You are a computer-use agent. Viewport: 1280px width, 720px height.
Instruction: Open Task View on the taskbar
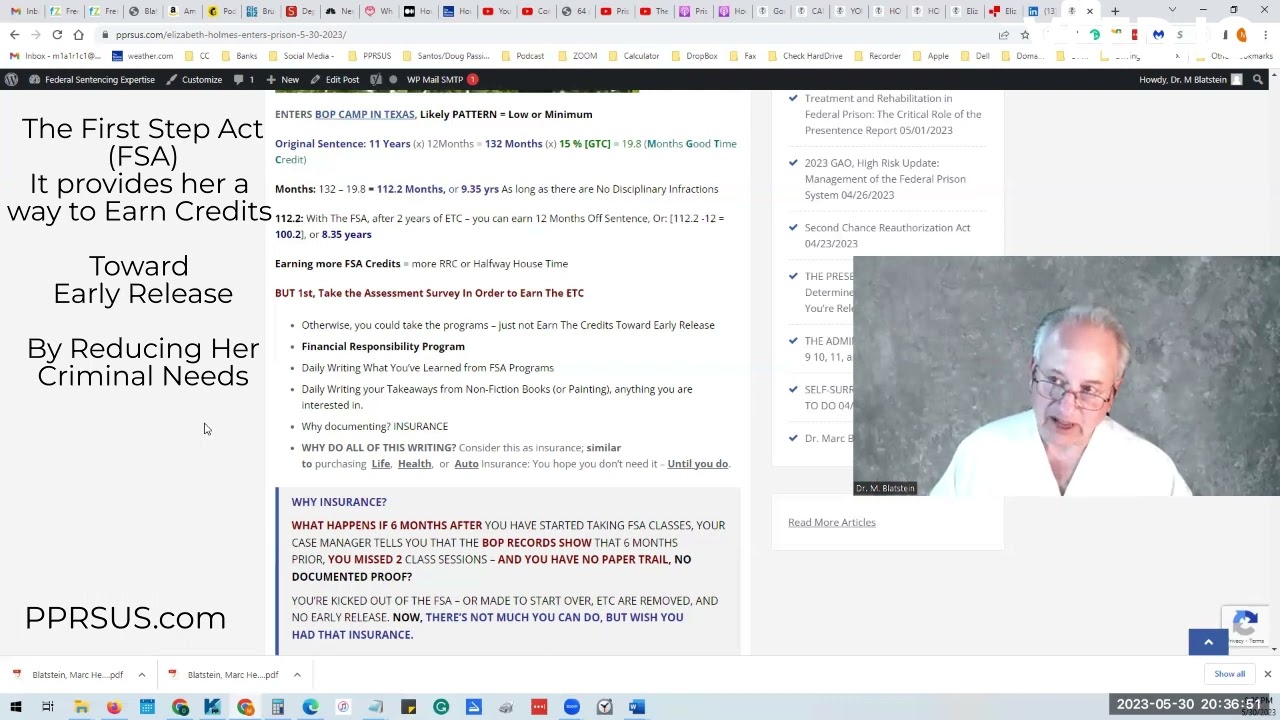47,707
